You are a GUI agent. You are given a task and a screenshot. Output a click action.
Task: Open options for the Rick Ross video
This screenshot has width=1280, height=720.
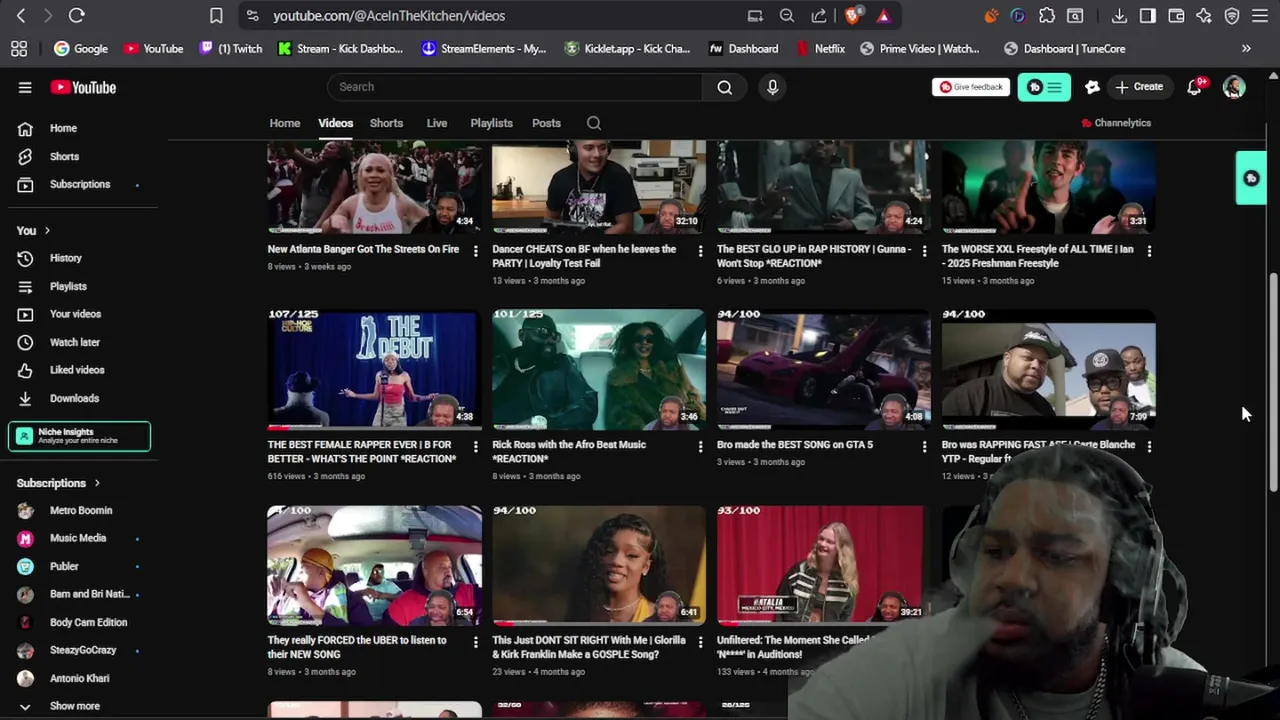[700, 446]
